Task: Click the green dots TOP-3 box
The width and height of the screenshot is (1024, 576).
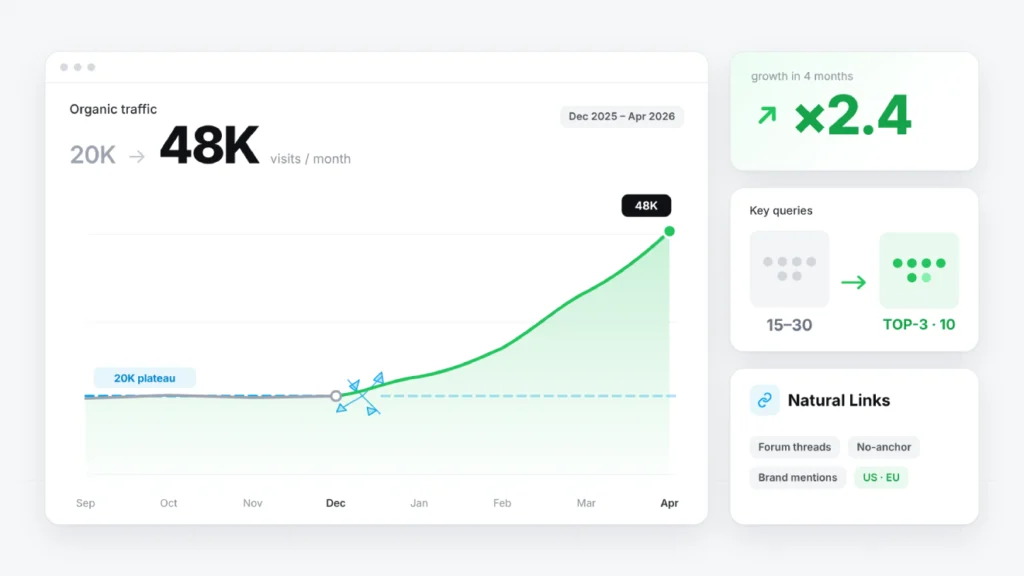Action: (x=919, y=270)
